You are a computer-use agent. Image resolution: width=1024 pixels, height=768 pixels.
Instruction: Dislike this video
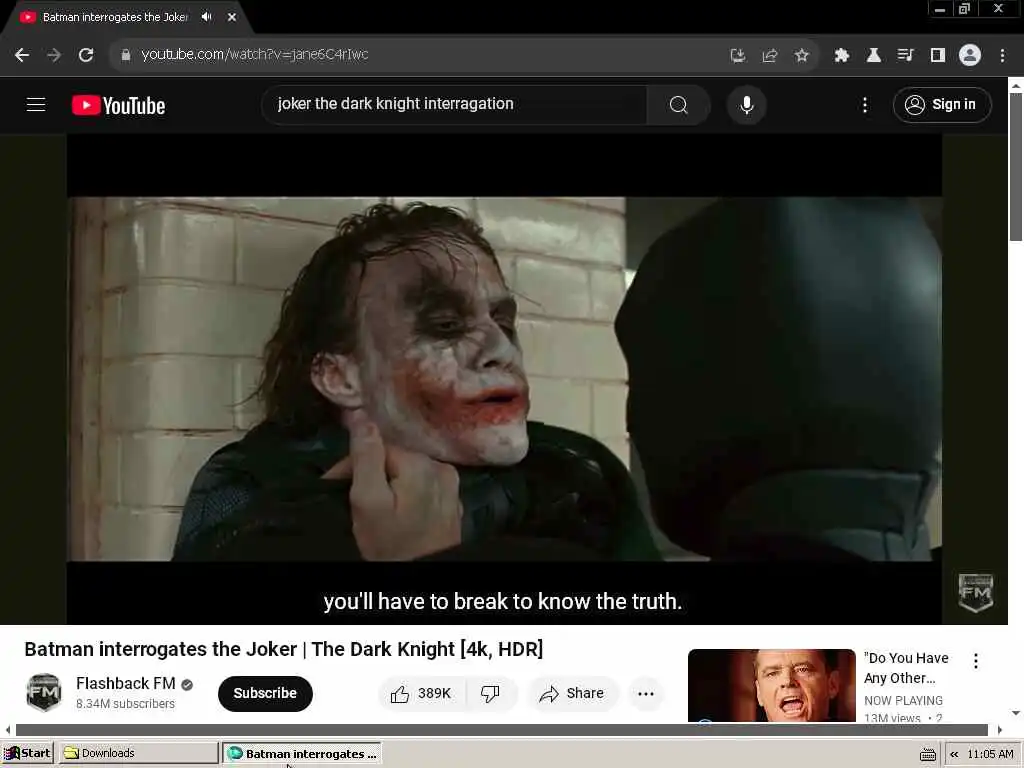coord(490,694)
